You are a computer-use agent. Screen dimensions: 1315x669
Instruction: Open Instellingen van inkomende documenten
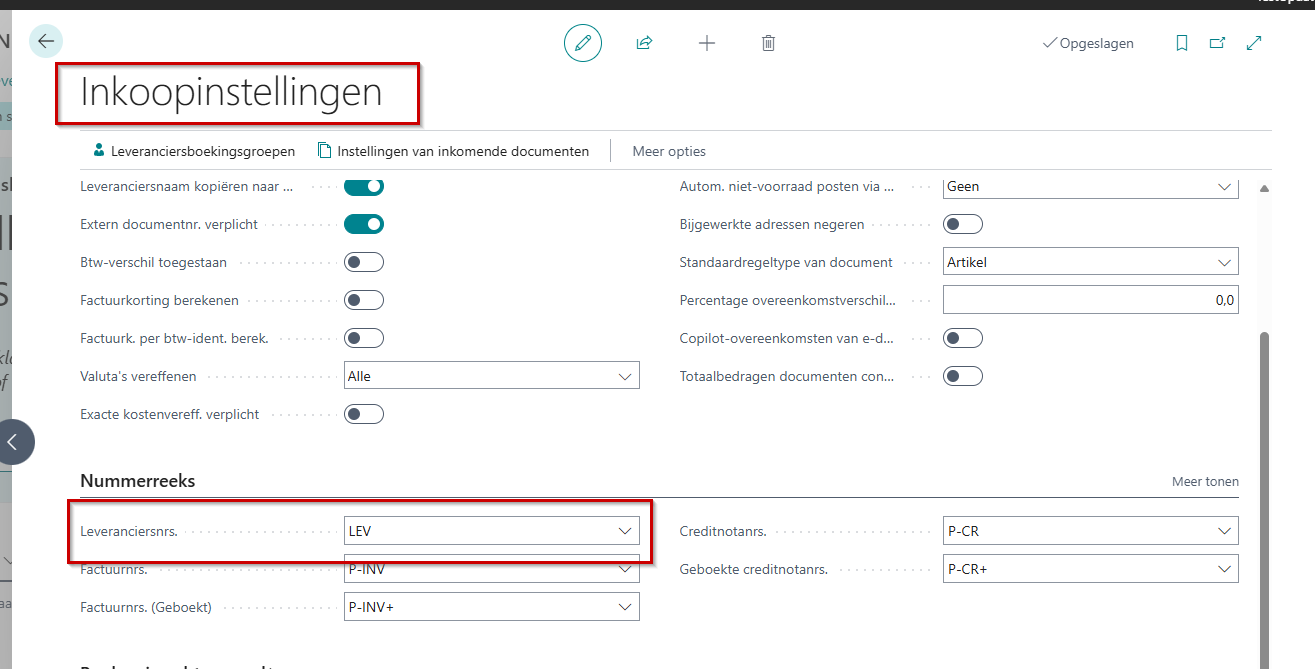[x=453, y=151]
